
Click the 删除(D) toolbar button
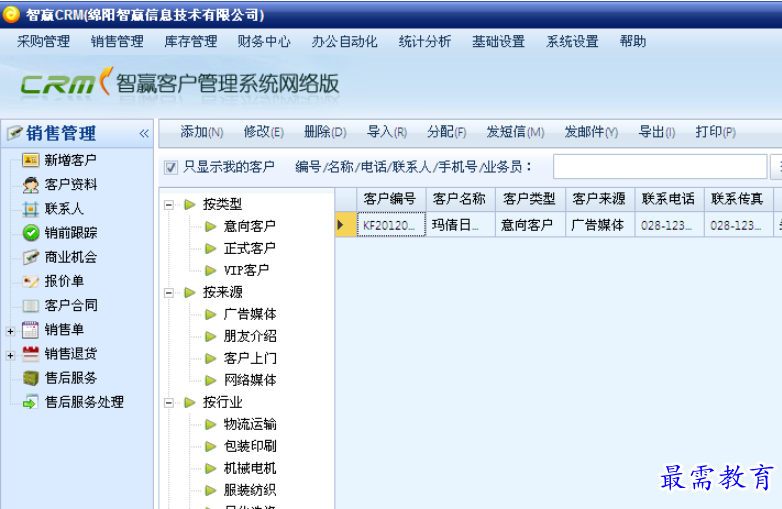coord(325,132)
